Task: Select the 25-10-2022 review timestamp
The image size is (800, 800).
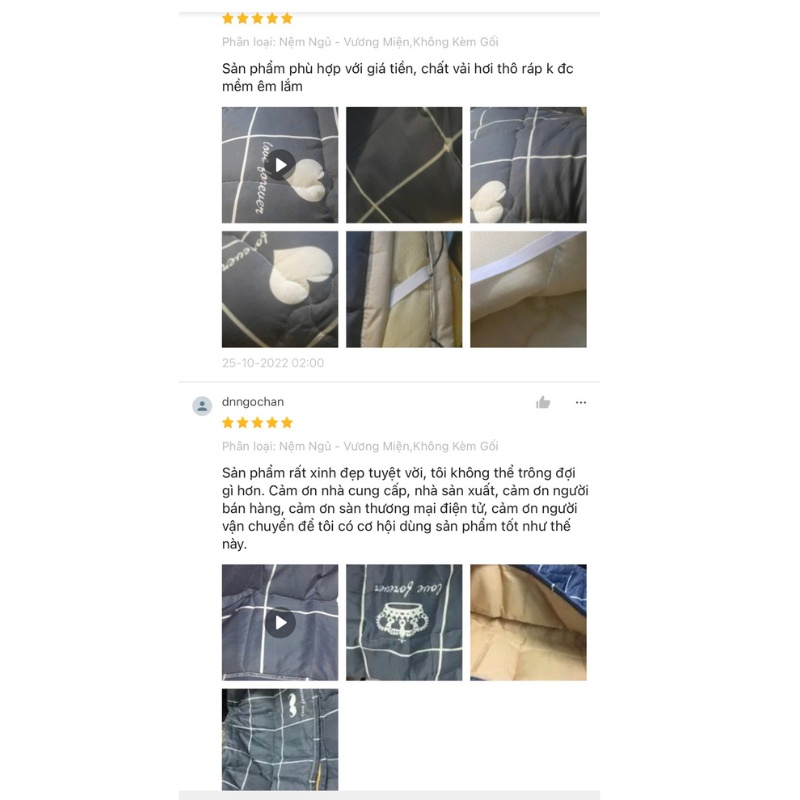Action: coord(273,363)
